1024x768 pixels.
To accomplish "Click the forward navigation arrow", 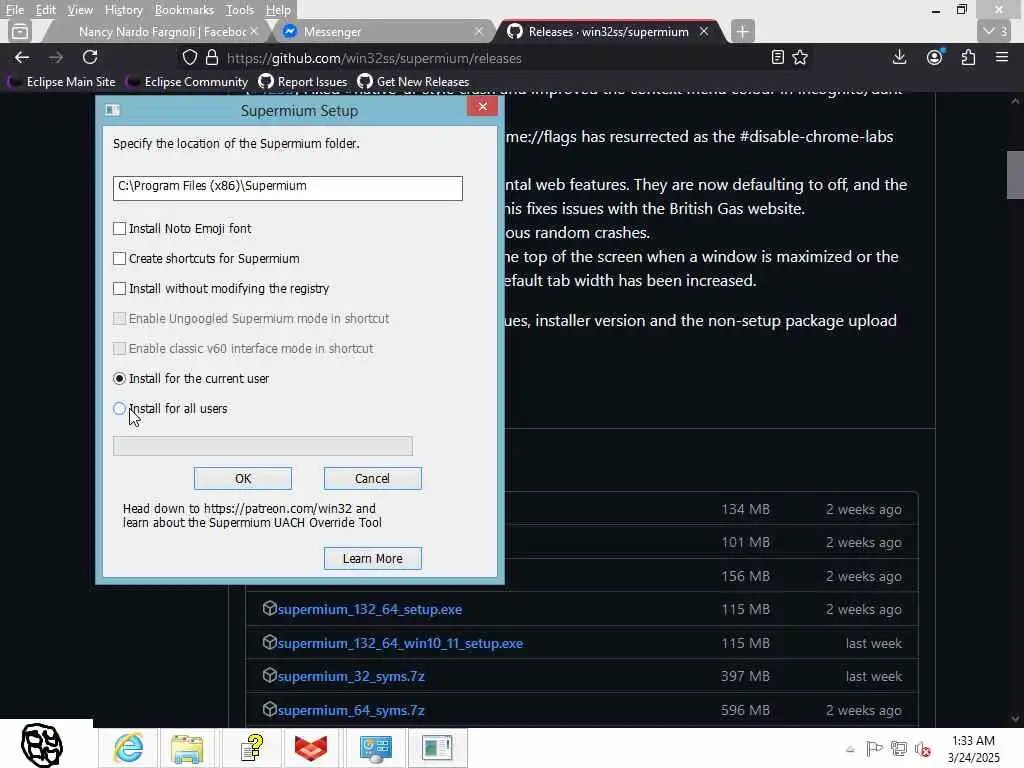I will coord(56,57).
